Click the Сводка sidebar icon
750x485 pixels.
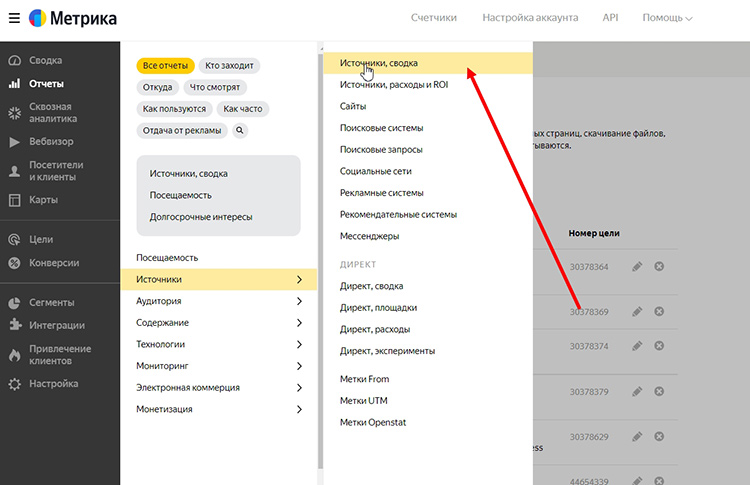point(15,60)
